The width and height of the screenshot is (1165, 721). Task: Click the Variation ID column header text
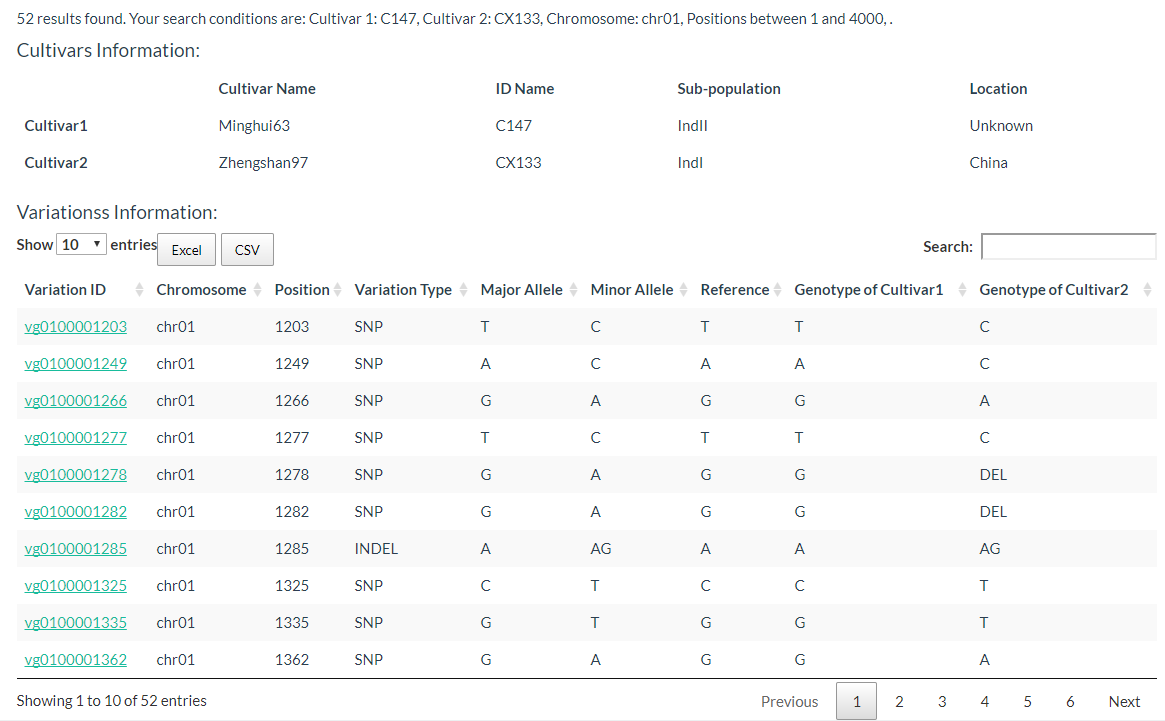point(65,290)
